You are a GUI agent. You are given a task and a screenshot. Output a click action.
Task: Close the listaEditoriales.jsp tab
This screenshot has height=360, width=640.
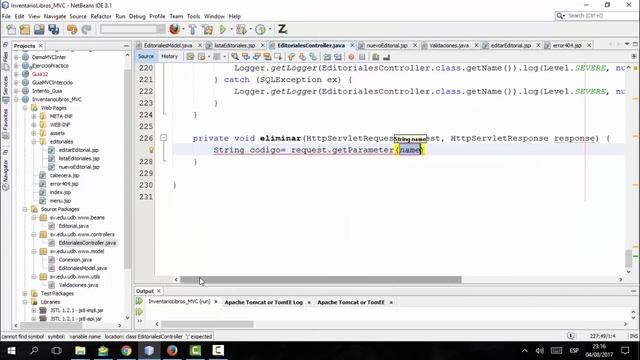click(x=262, y=45)
